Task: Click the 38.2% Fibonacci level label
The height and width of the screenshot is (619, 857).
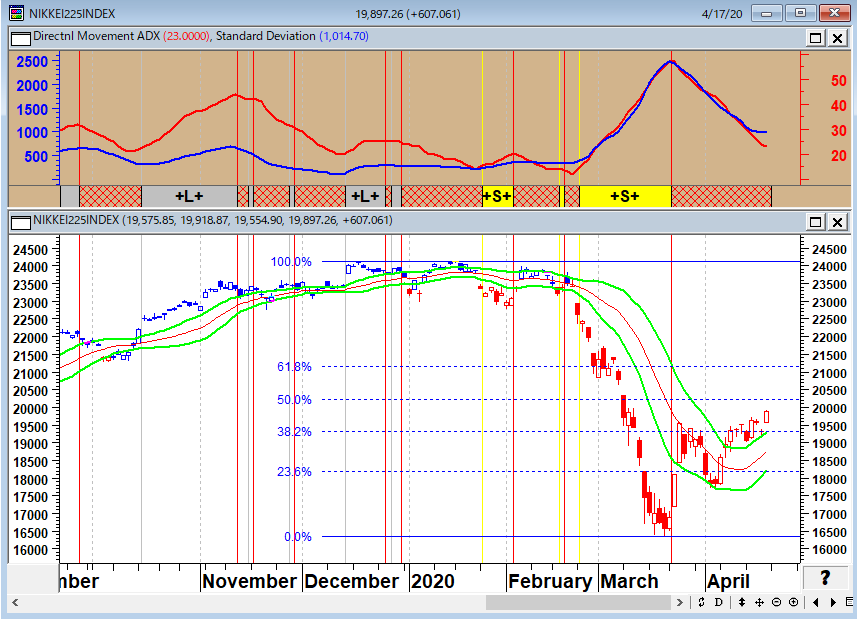Action: click(x=294, y=432)
